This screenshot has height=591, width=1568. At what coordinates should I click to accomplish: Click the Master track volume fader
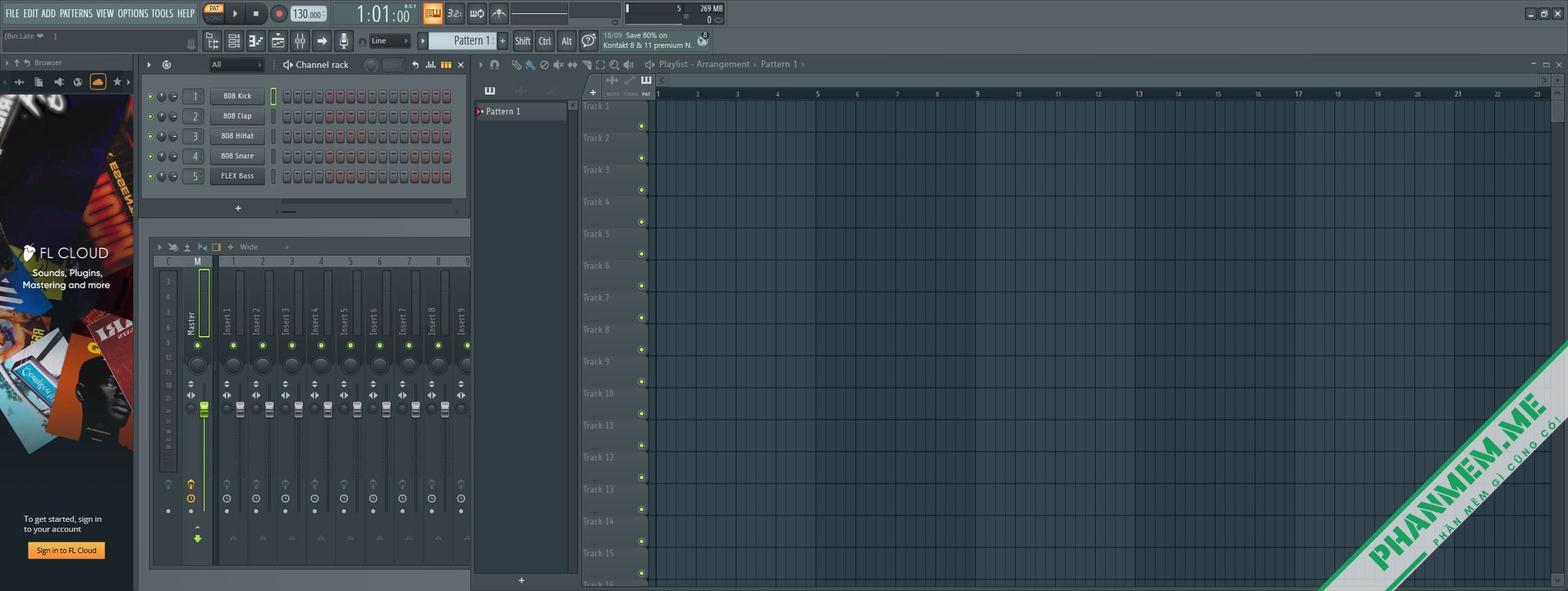[204, 409]
